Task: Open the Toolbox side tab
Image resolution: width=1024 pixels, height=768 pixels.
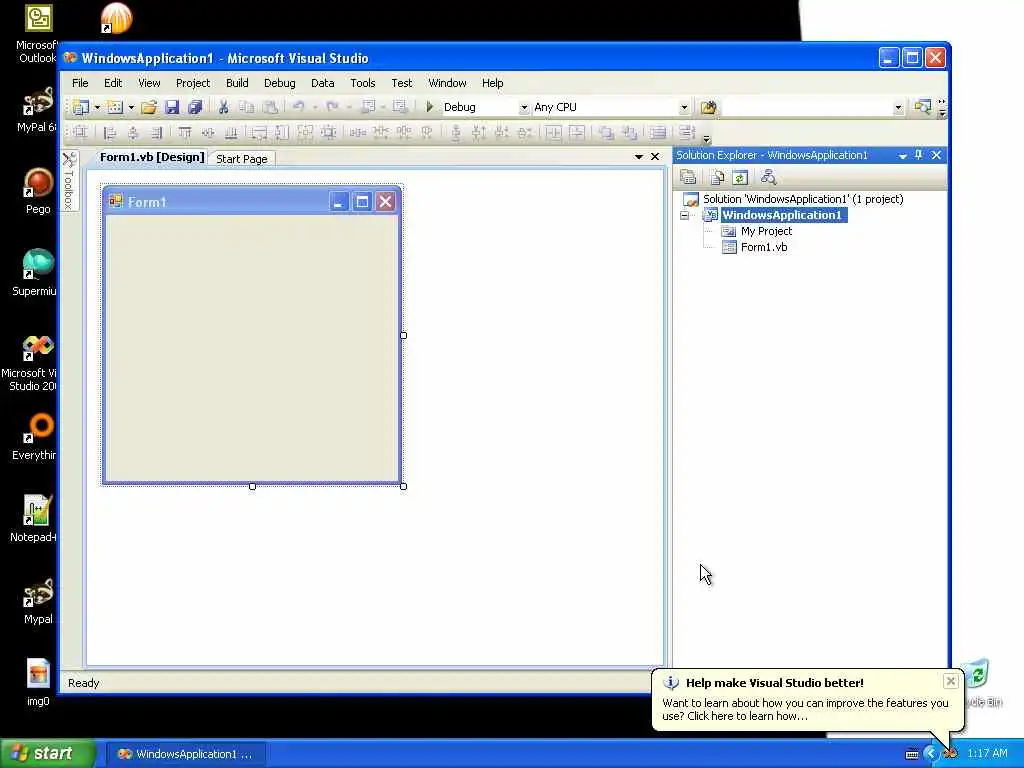Action: (69, 182)
